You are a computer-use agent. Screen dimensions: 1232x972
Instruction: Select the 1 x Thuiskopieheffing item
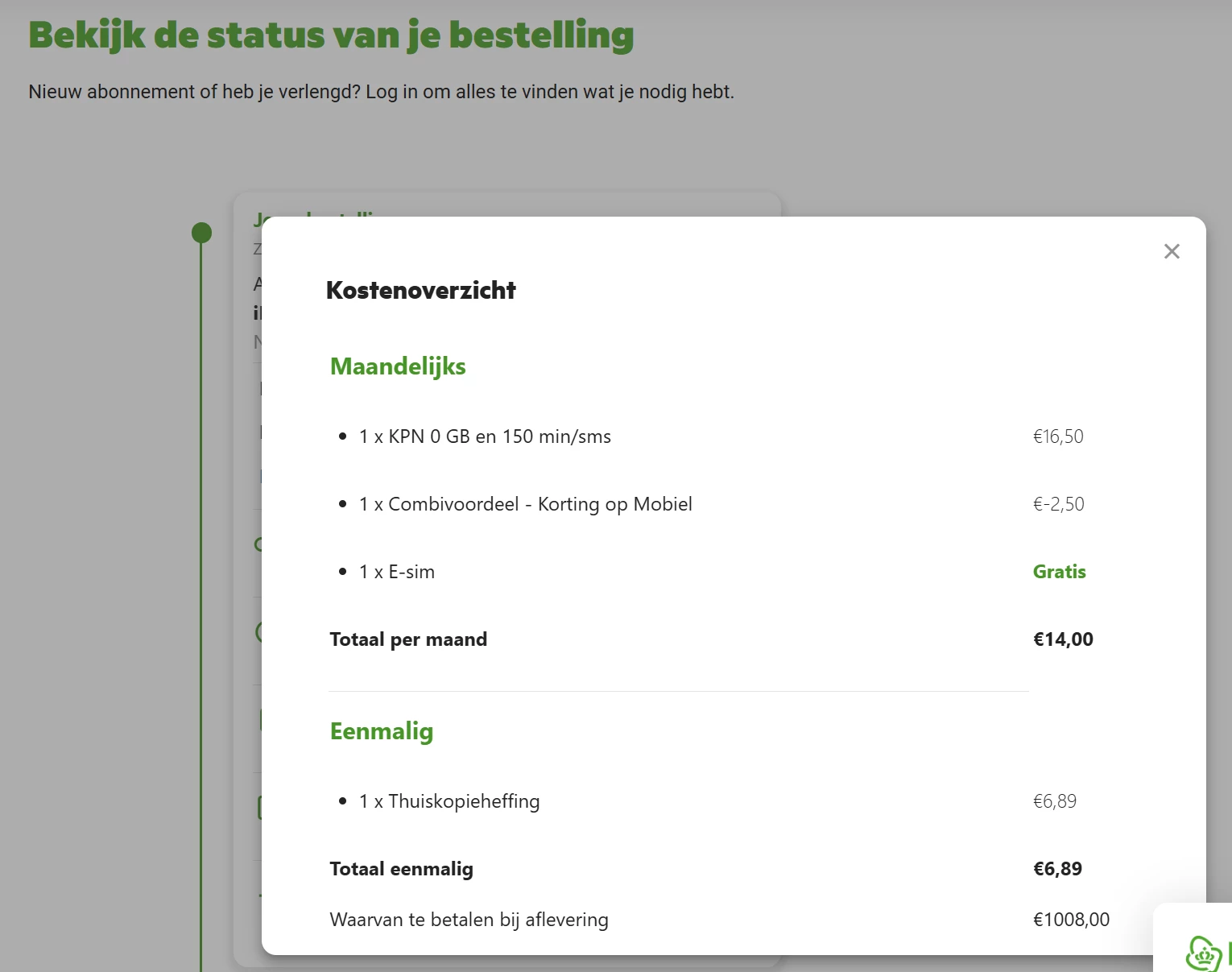449,801
